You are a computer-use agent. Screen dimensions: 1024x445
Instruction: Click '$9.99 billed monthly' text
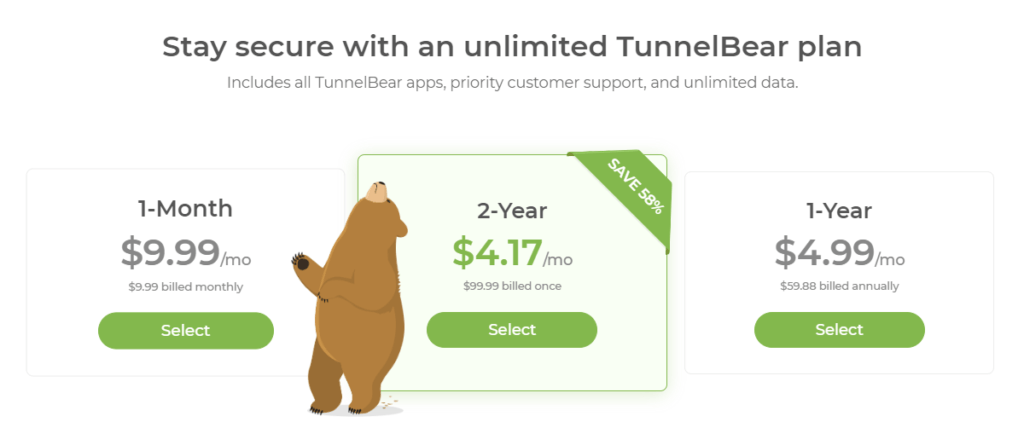pos(185,287)
